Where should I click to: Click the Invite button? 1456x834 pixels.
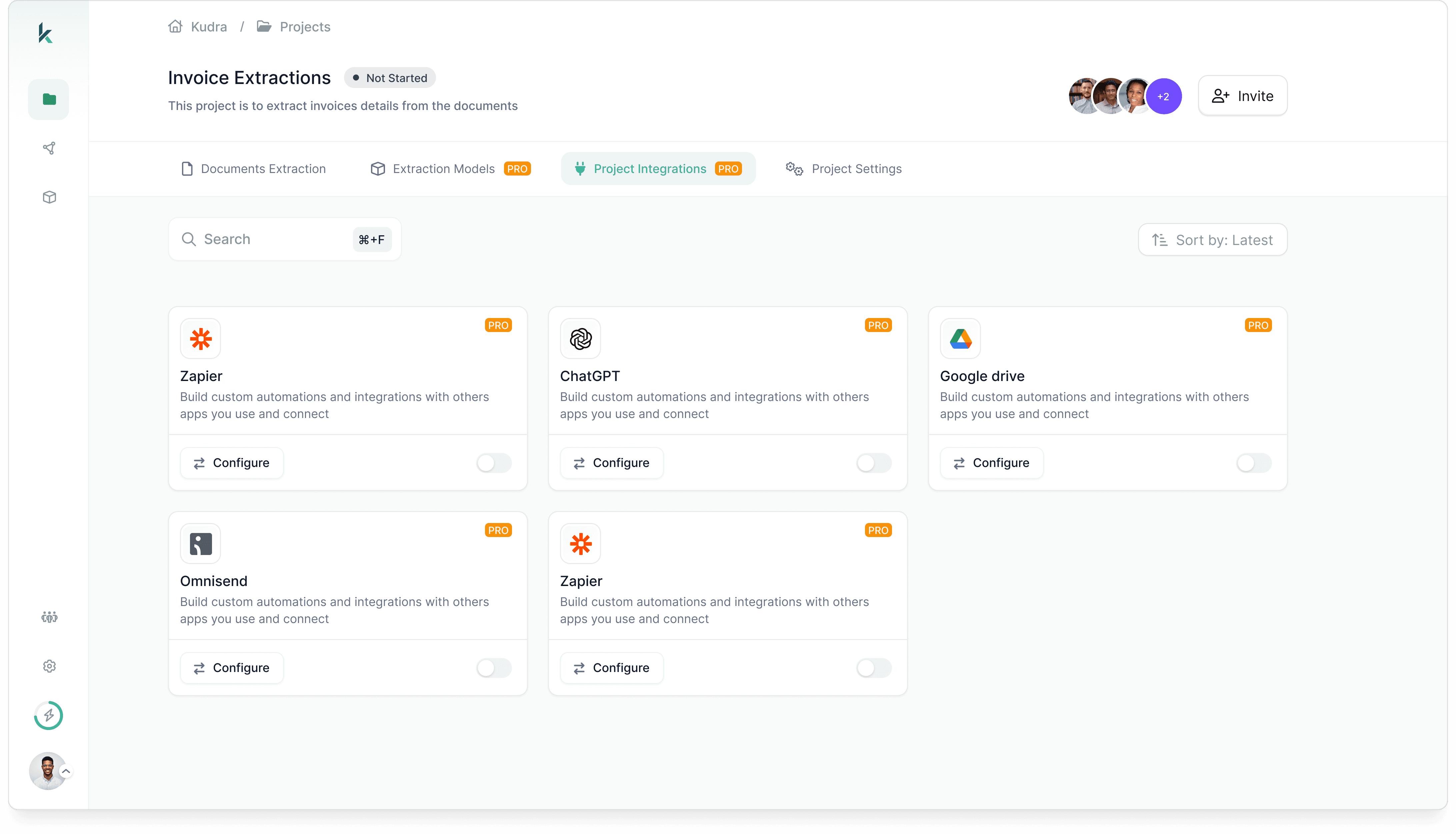coord(1242,96)
